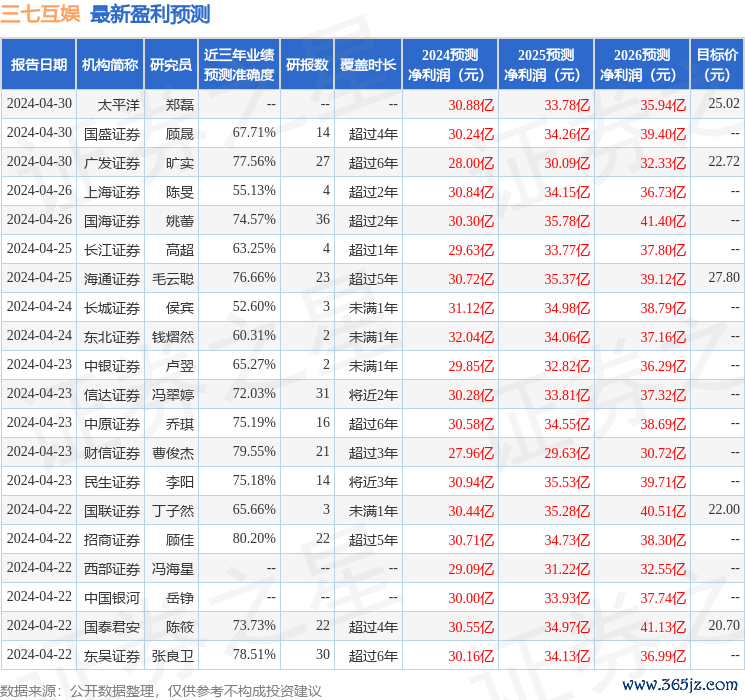Click 2024 profit forecast 32.04亿
Image resolution: width=745 pixels, height=700 pixels.
point(471,337)
